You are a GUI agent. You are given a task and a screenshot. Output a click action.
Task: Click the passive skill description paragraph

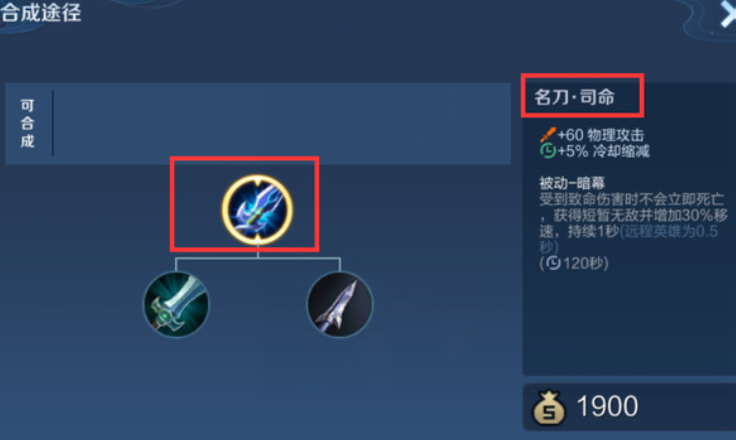(x=633, y=223)
